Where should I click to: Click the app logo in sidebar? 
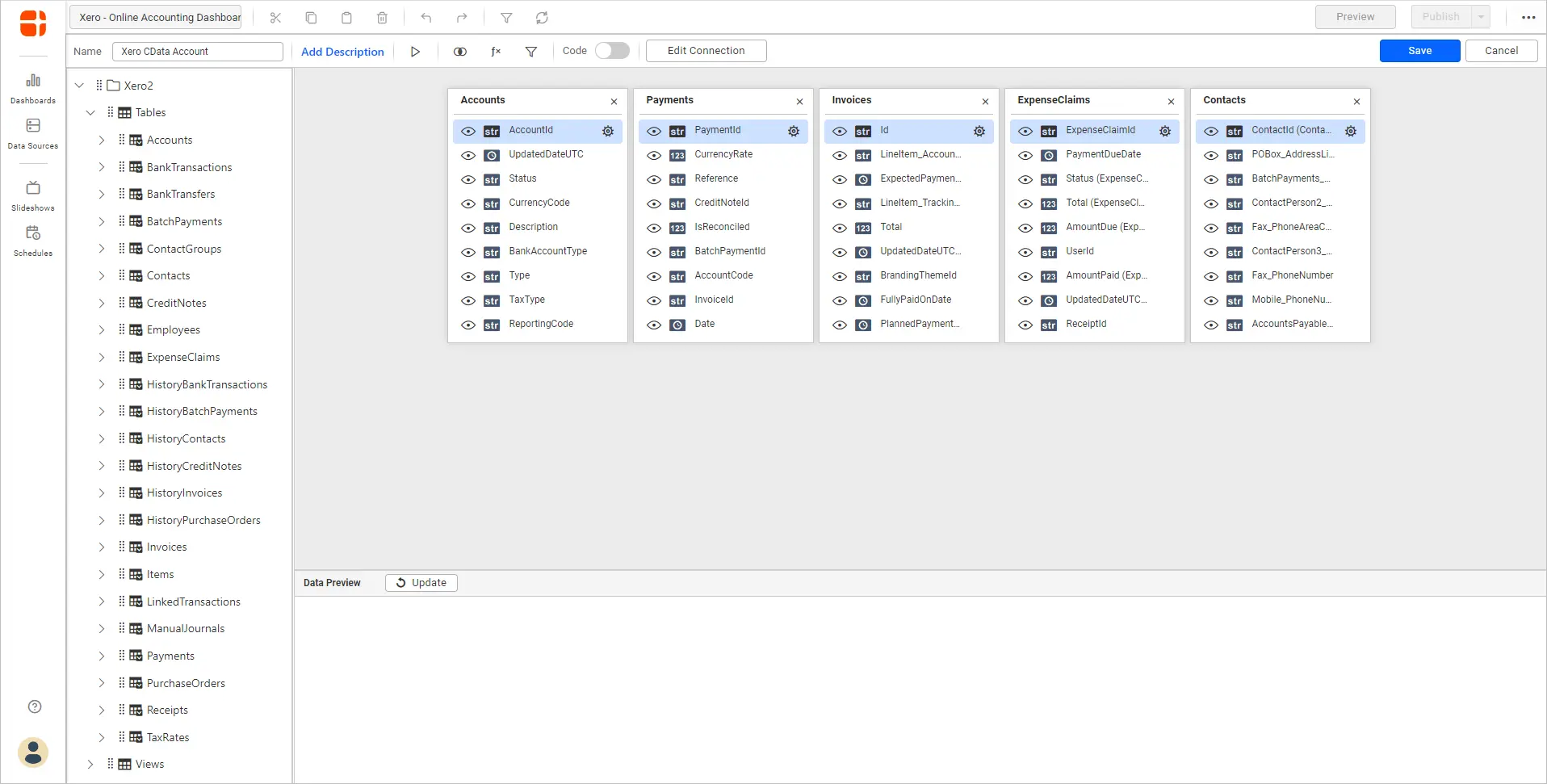pos(33,23)
